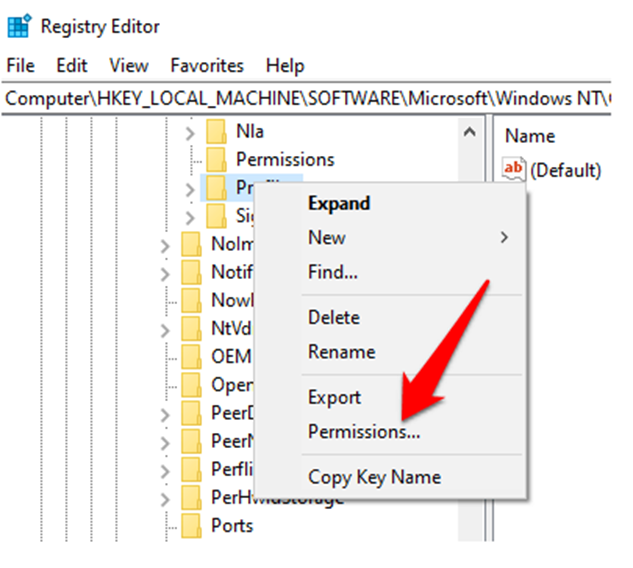Expand the NoIm key chevron
The width and height of the screenshot is (633, 568).
[165, 246]
